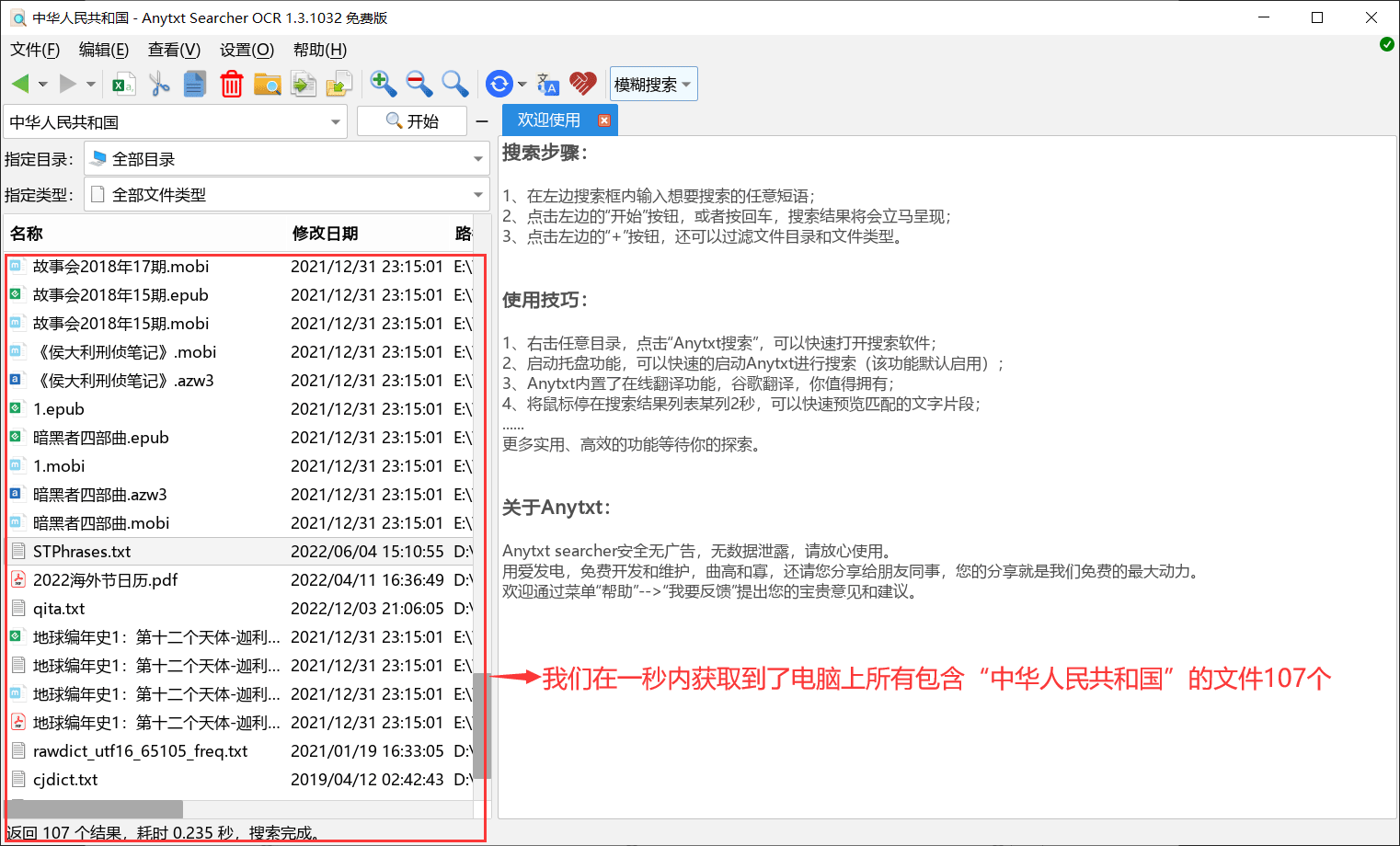
Task: Click the scissors cut icon
Action: [x=159, y=85]
